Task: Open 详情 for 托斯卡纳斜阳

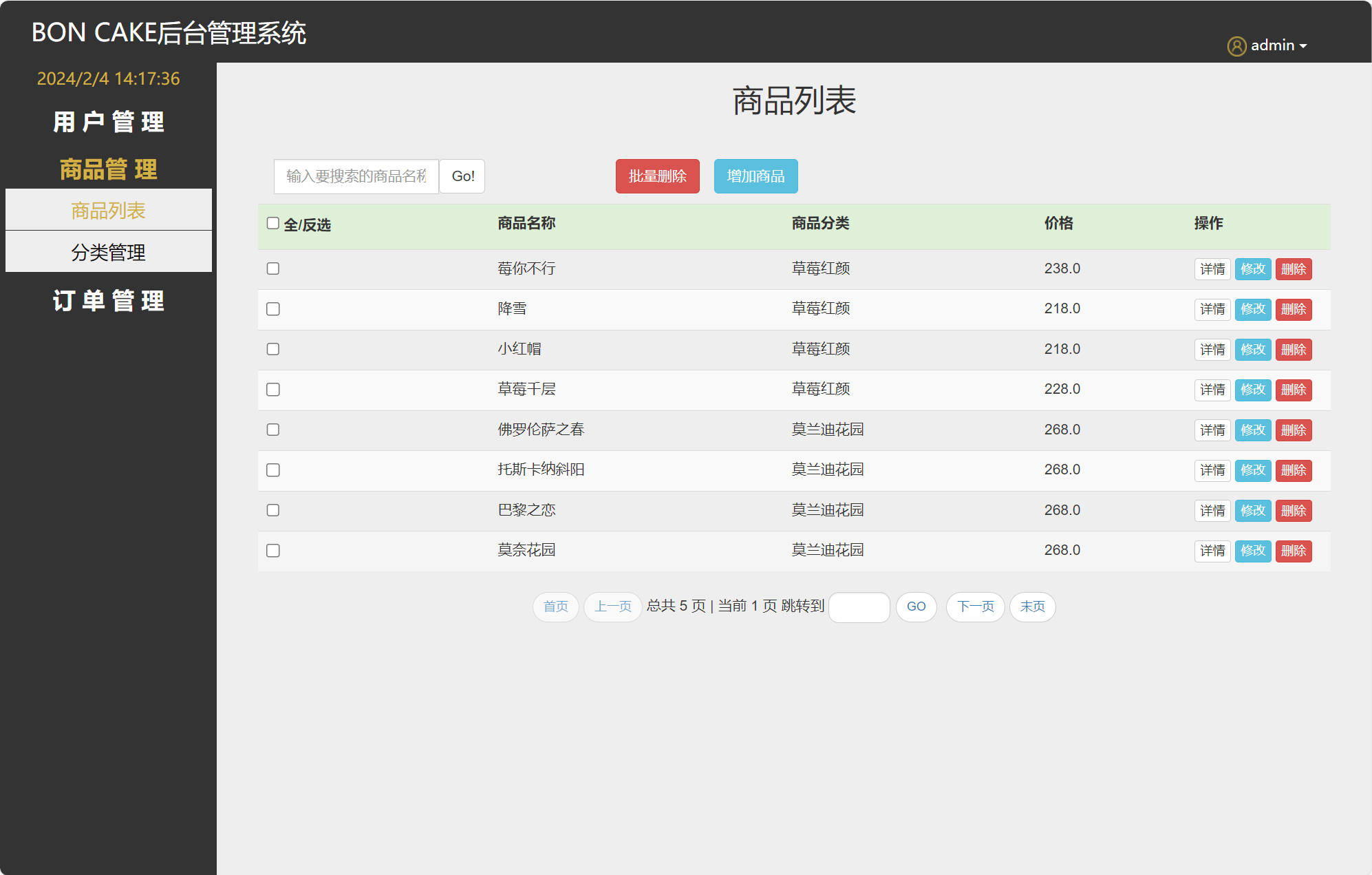Action: pyautogui.click(x=1212, y=470)
